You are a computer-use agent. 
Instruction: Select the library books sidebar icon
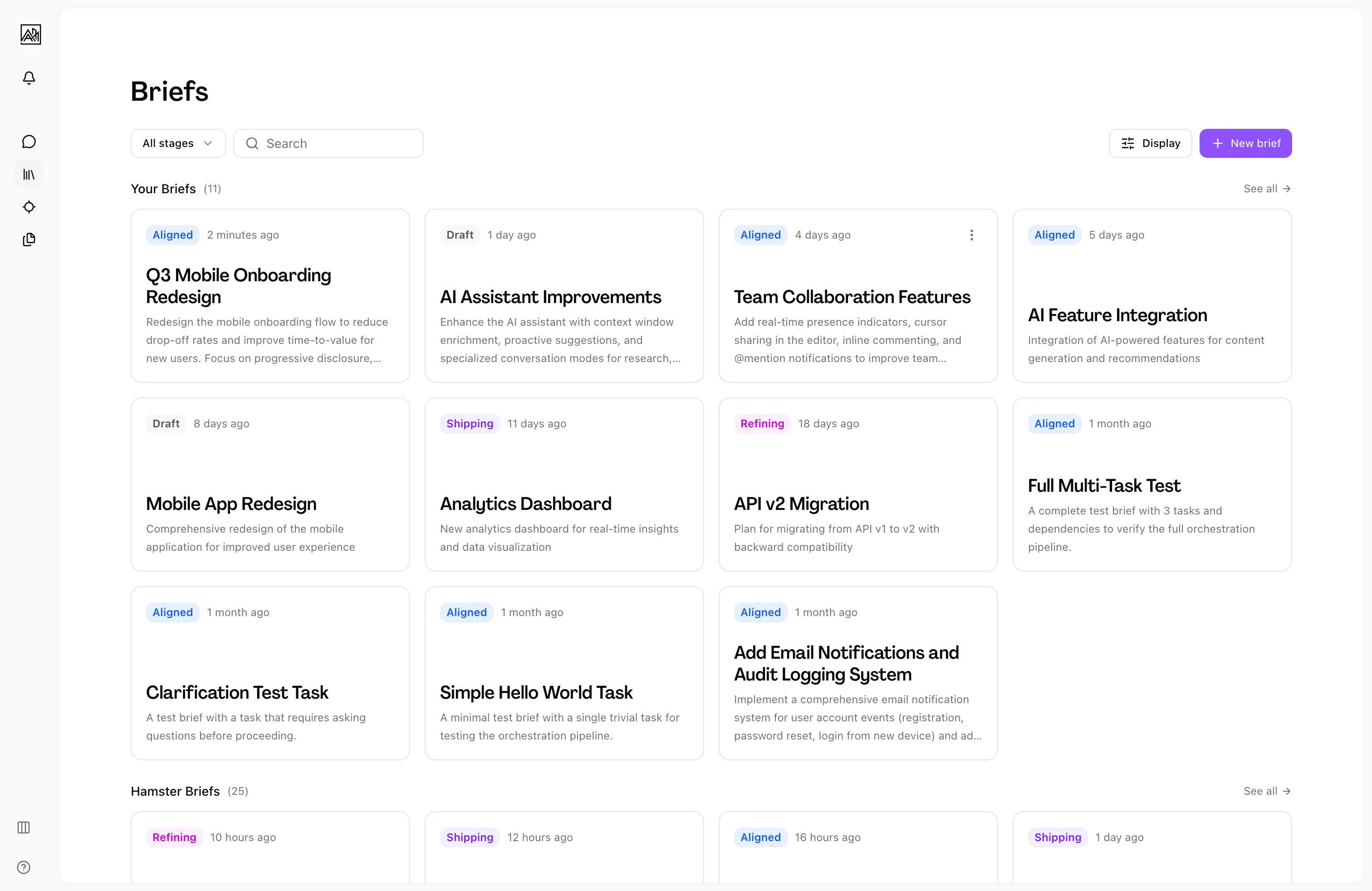pyautogui.click(x=29, y=174)
